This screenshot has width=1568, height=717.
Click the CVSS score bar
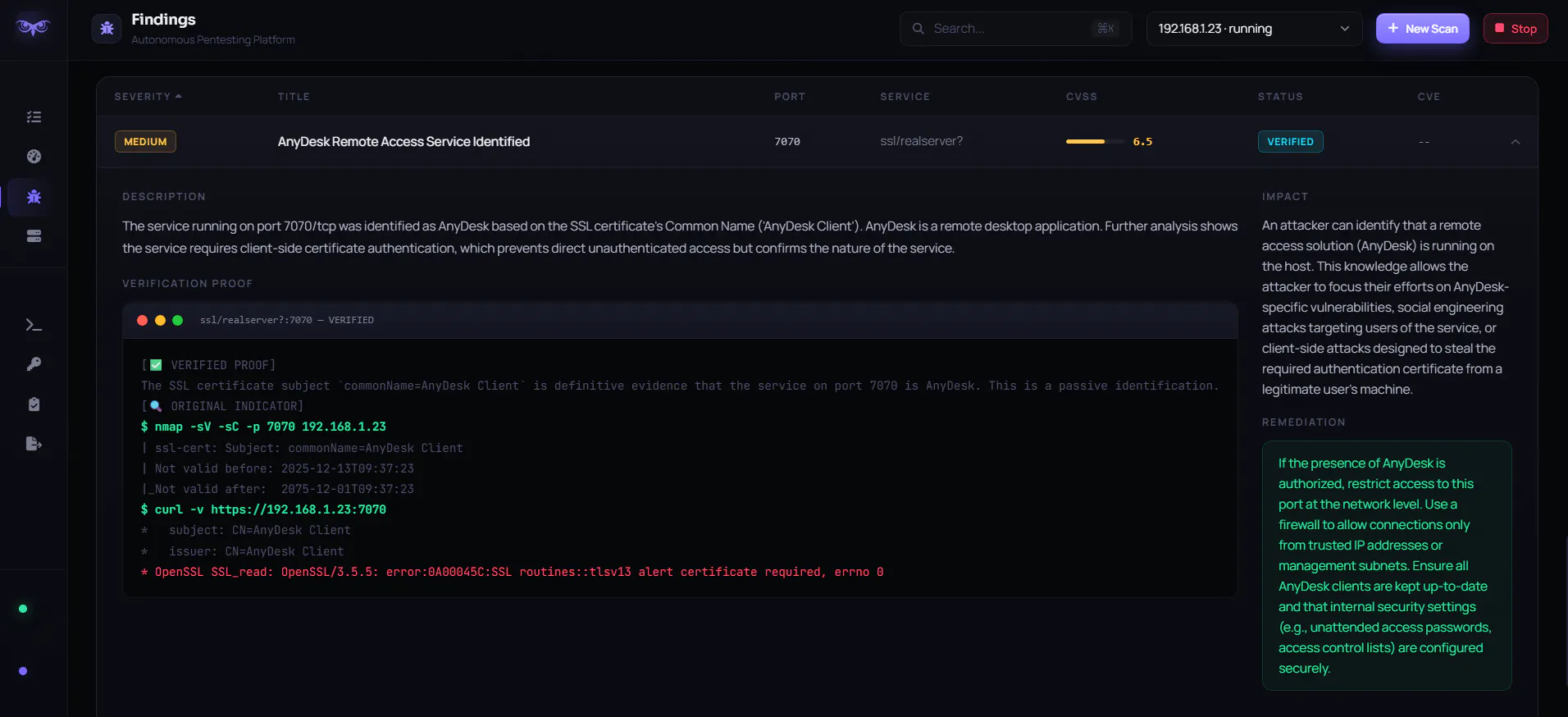click(x=1096, y=142)
